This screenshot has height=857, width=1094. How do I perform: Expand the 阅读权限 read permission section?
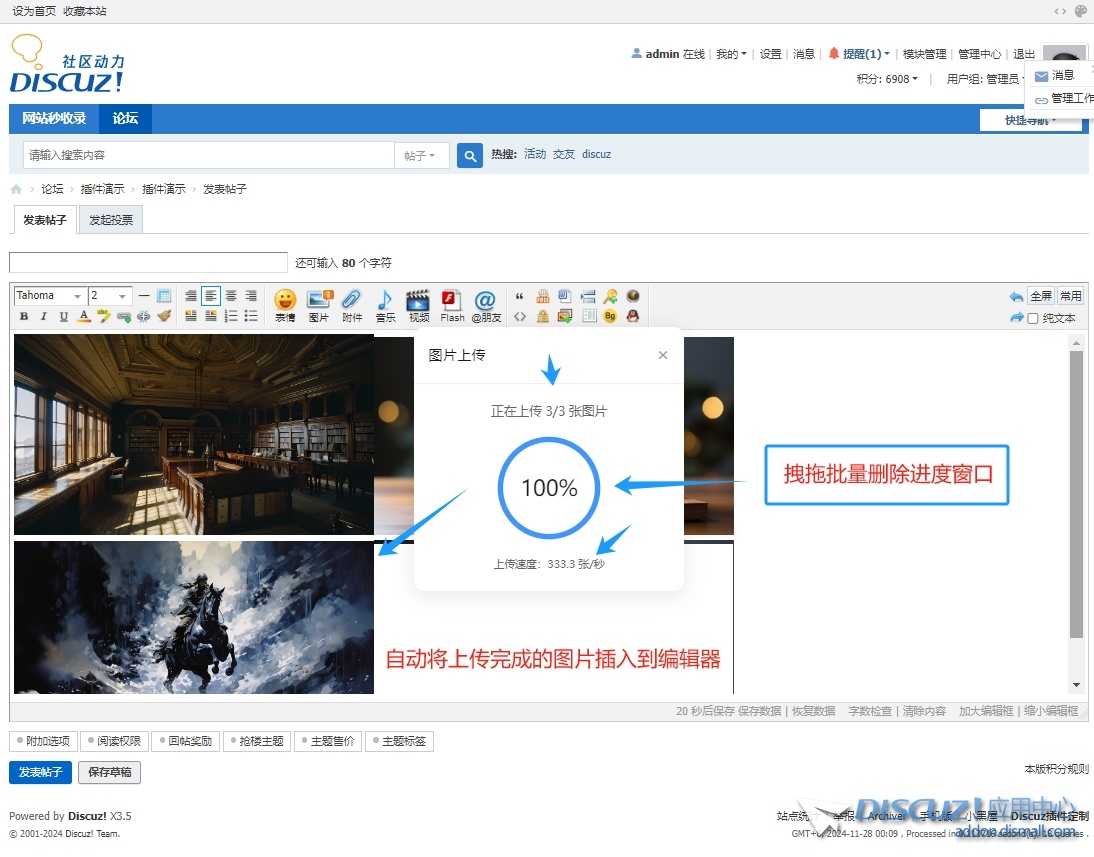click(x=114, y=742)
